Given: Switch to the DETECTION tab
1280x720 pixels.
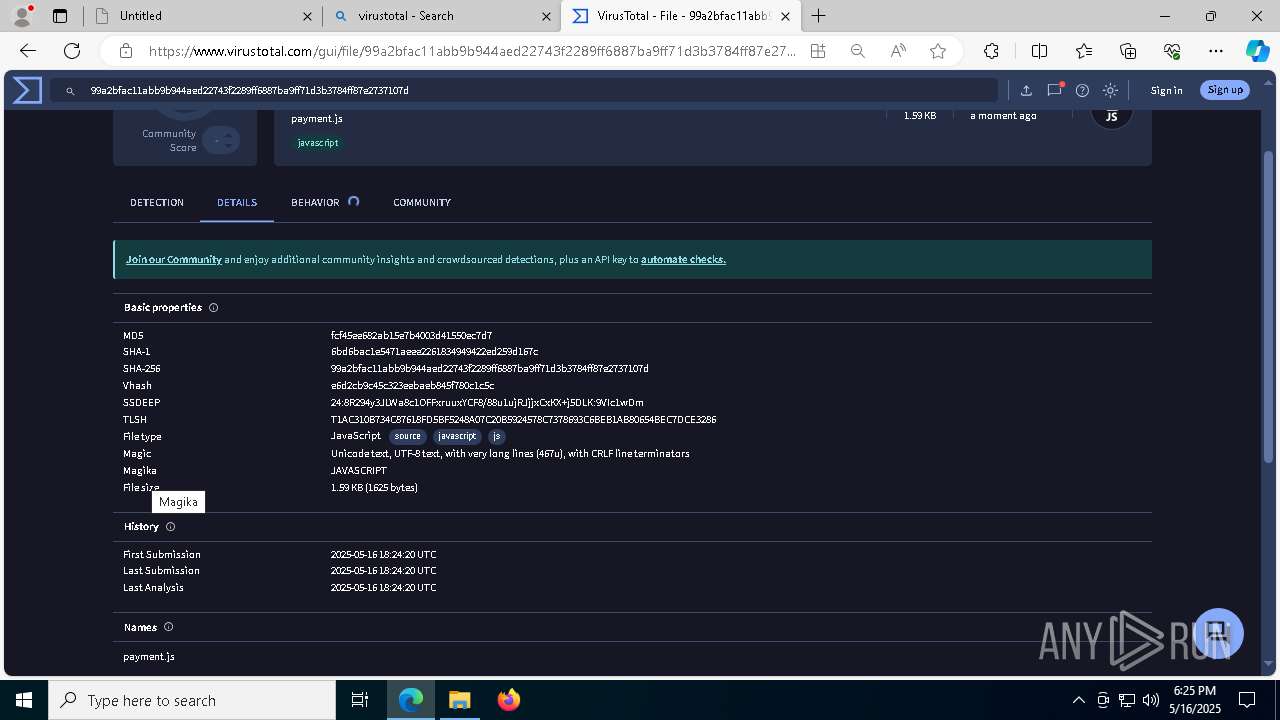Looking at the screenshot, I should click(x=157, y=202).
